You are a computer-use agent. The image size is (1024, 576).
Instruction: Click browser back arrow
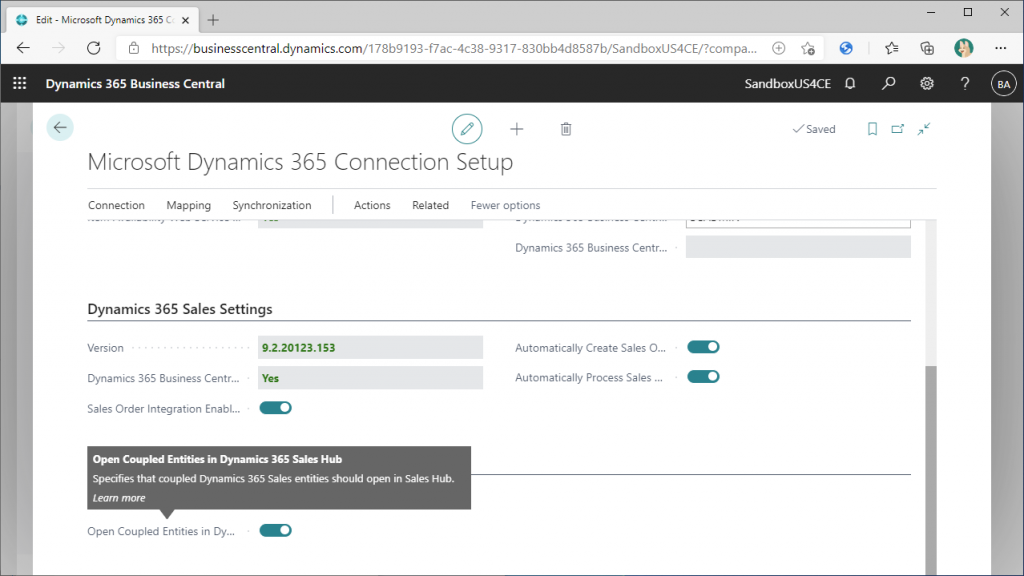click(23, 48)
